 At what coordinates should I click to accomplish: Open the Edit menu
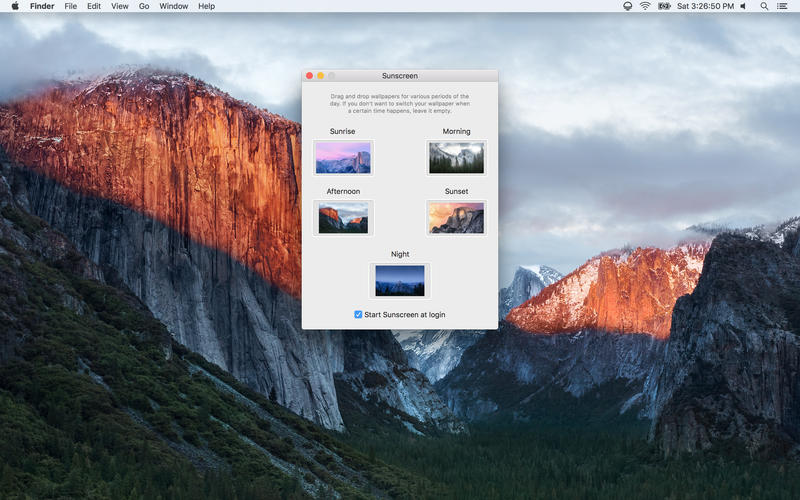94,6
